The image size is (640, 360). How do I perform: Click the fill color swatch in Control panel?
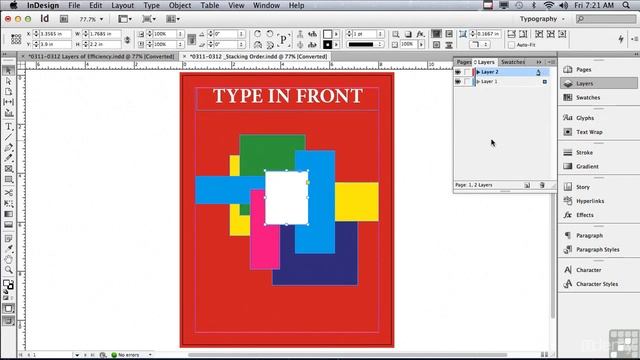pyautogui.click(x=327, y=34)
